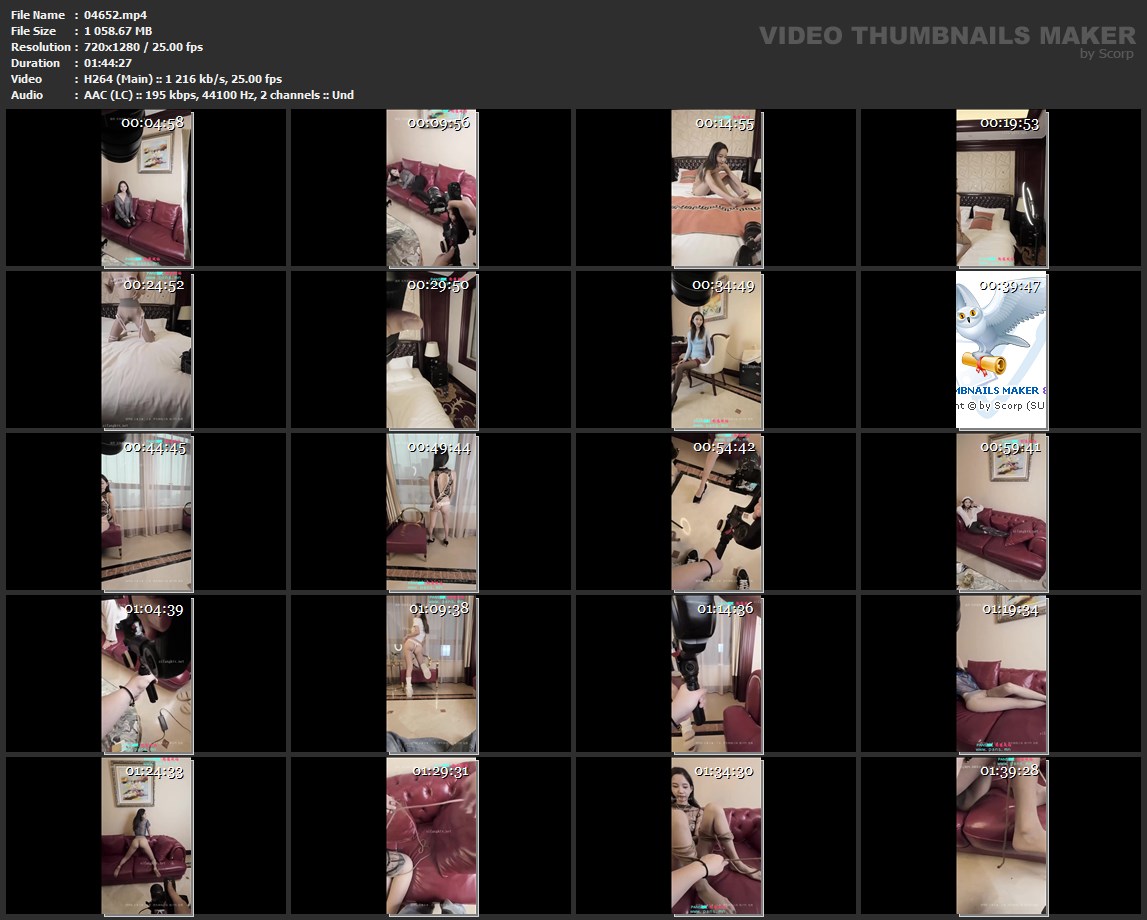Click the H264 video codec line

pos(183,79)
